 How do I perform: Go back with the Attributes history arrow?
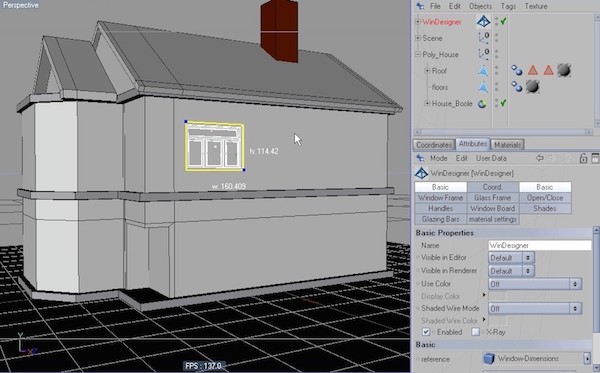pos(540,158)
